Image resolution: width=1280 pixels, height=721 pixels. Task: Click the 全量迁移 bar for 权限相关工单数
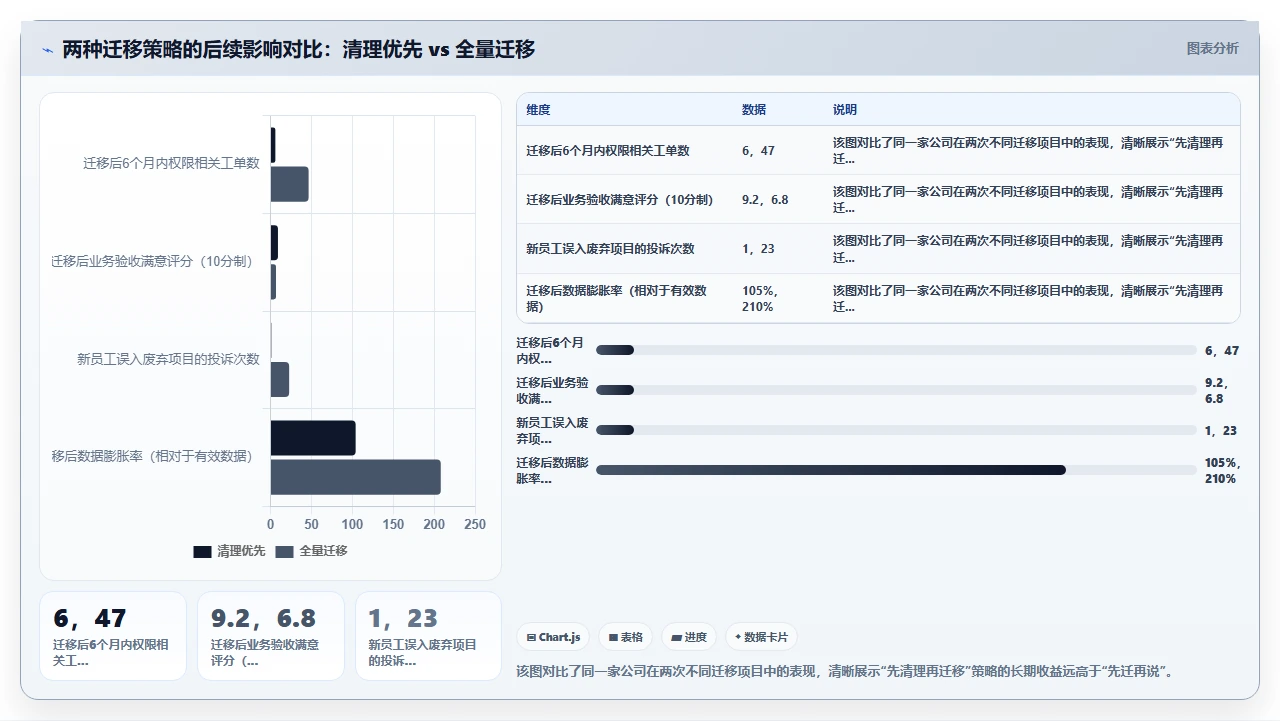290,184
